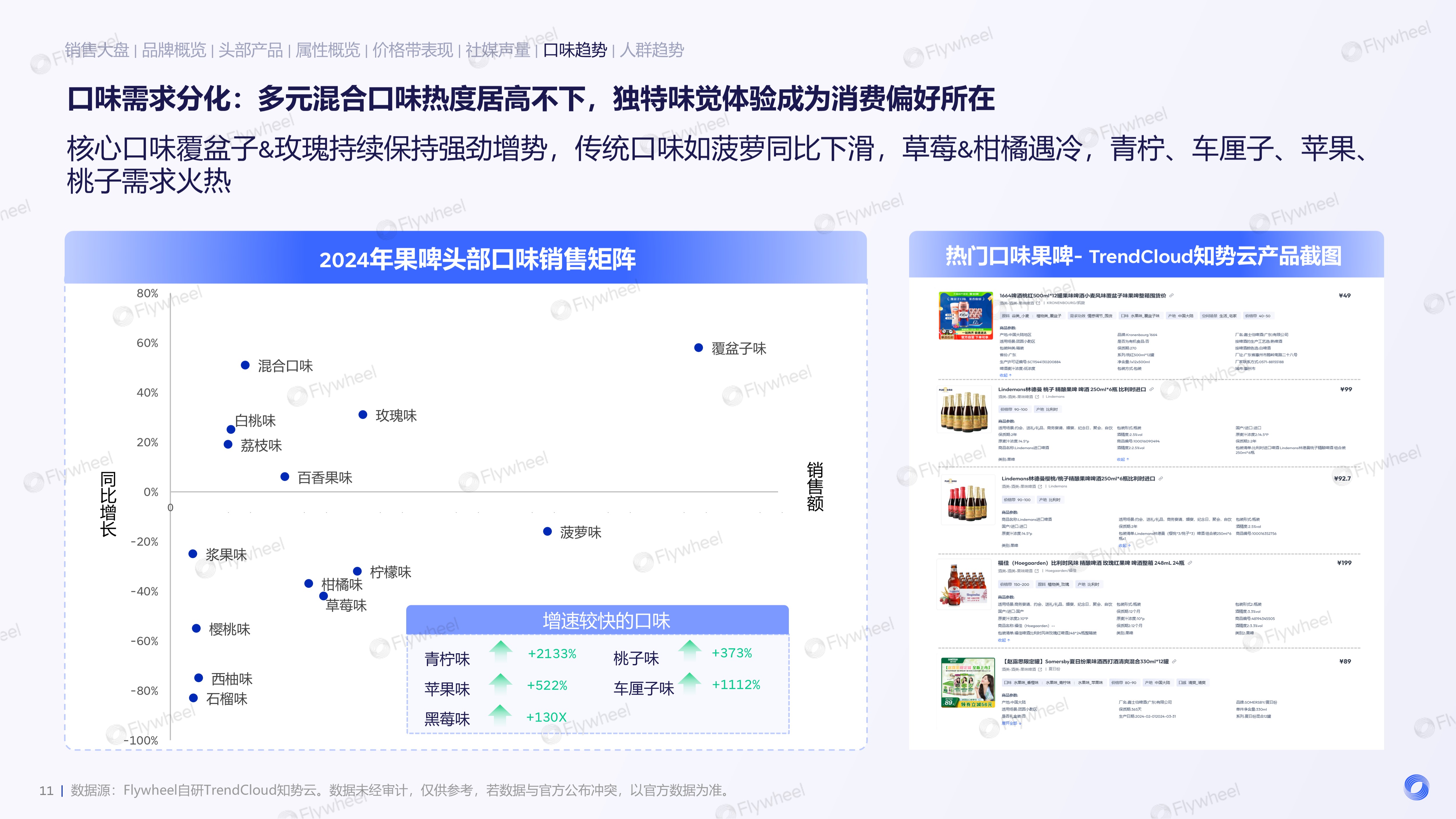Click the 菠萝味 scatter dot
1456x819 pixels.
click(x=547, y=531)
